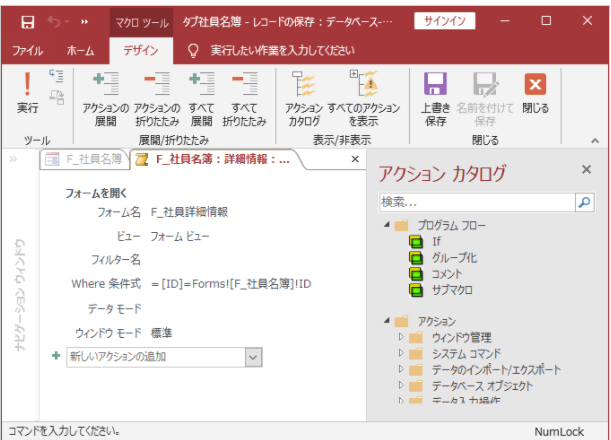Click the マクロ ツール contextual tab header

[x=141, y=23]
